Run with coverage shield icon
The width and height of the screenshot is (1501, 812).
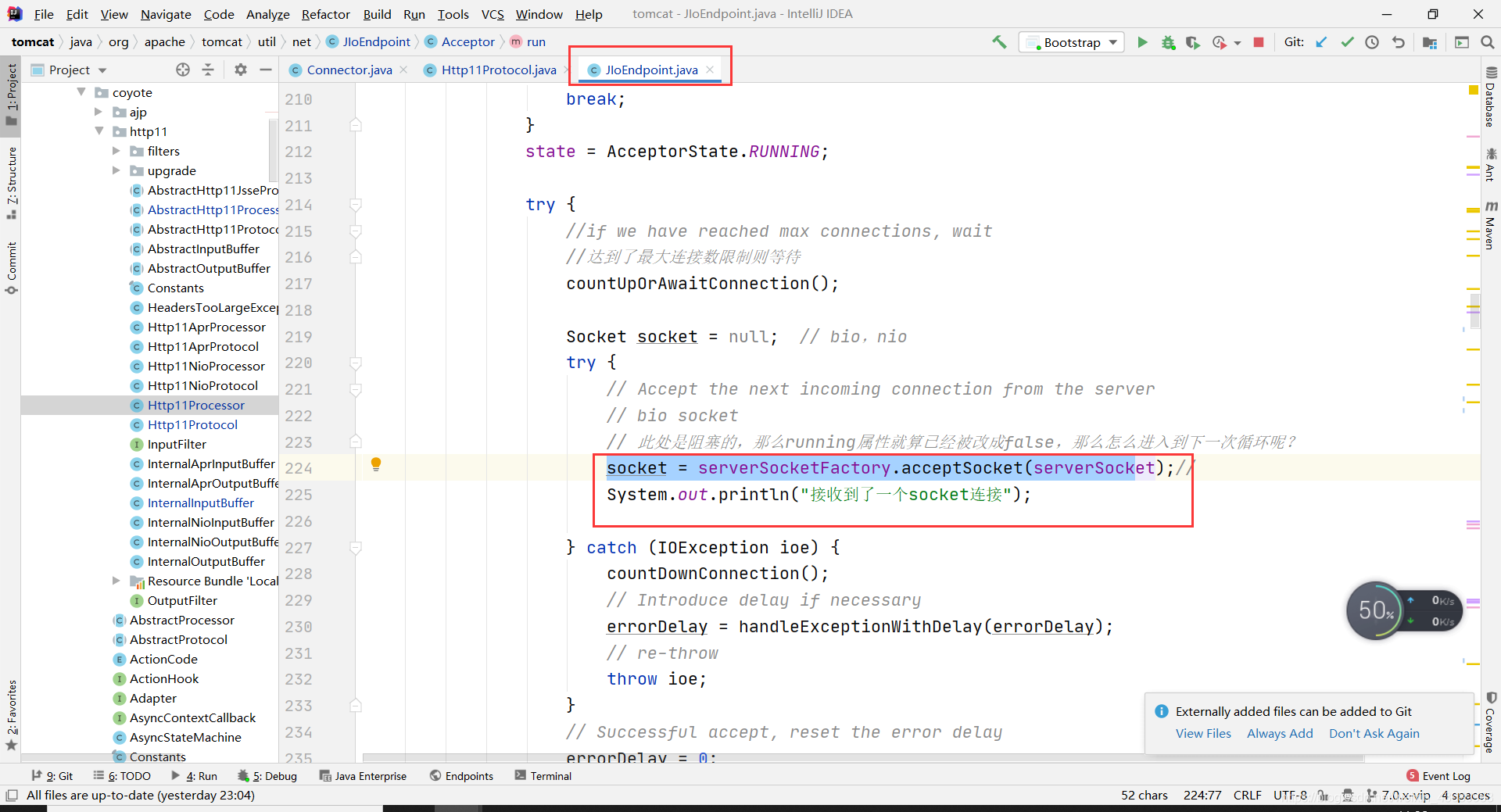1192,42
